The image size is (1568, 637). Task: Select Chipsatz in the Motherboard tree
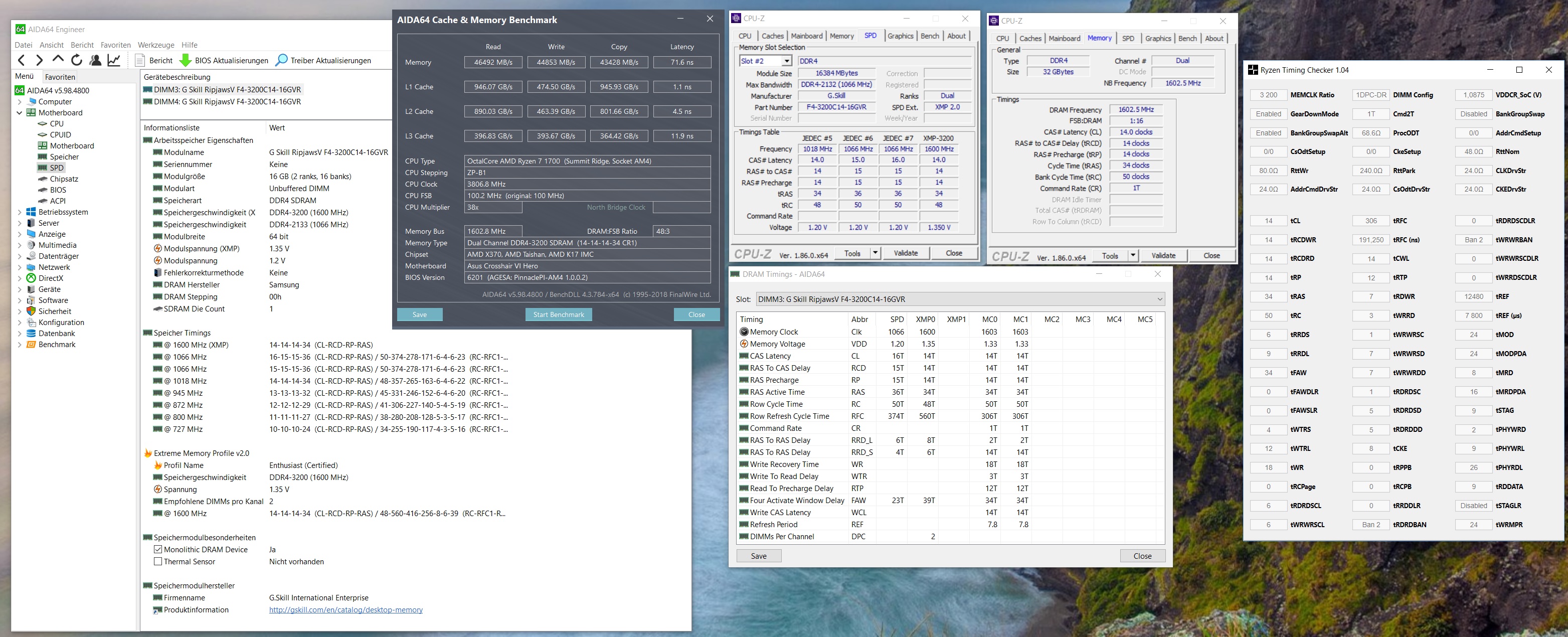click(64, 179)
